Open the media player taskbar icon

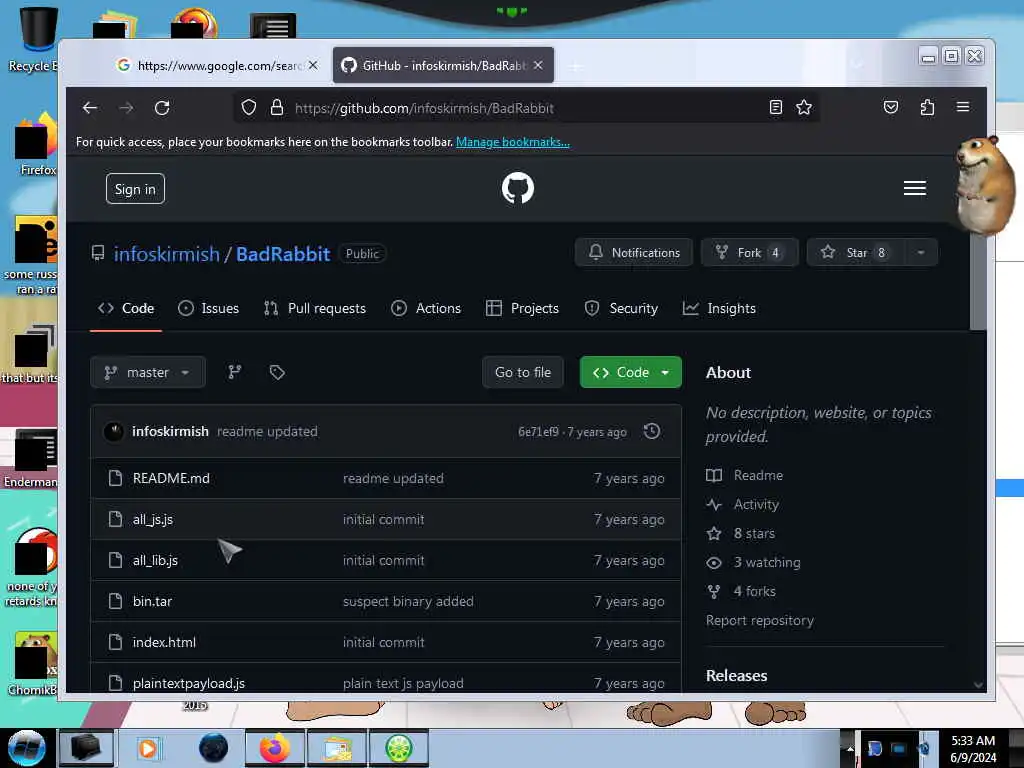coord(148,748)
